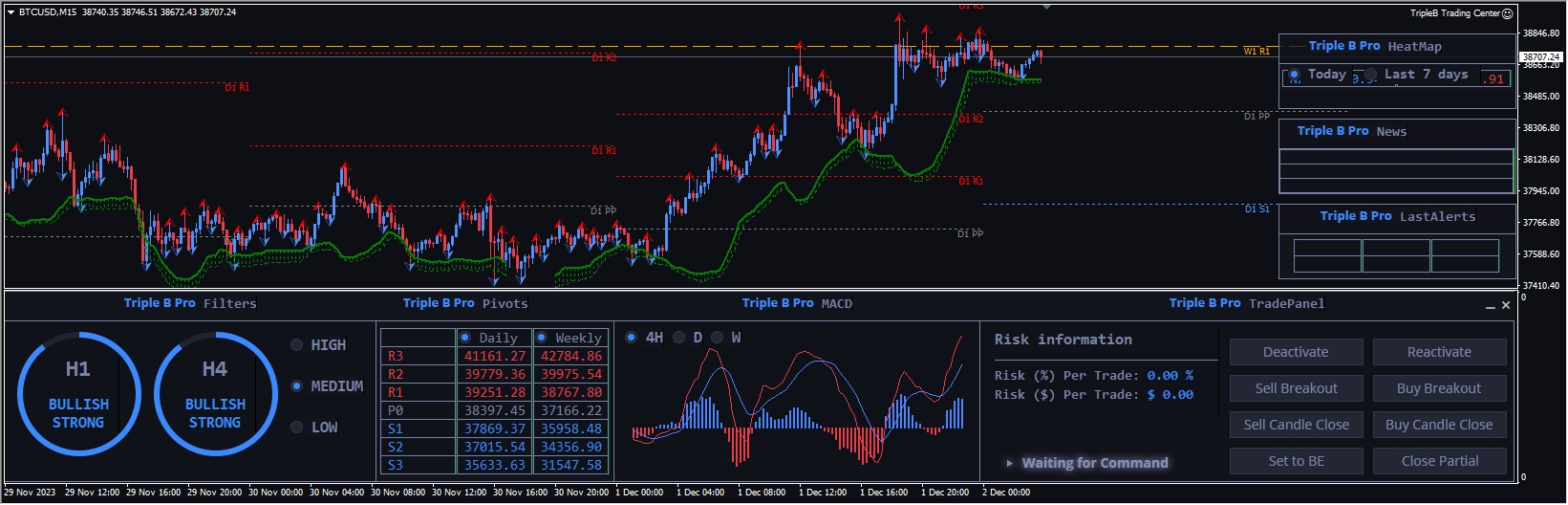Screen dimensions: 1568x505
Task: Click Risk ($) Per Trade value $ 0.00
Action: [1170, 395]
